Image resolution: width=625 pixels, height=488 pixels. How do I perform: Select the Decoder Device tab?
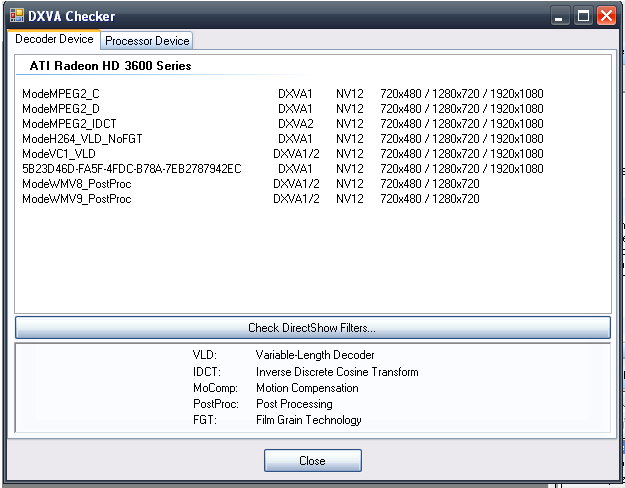coord(54,39)
